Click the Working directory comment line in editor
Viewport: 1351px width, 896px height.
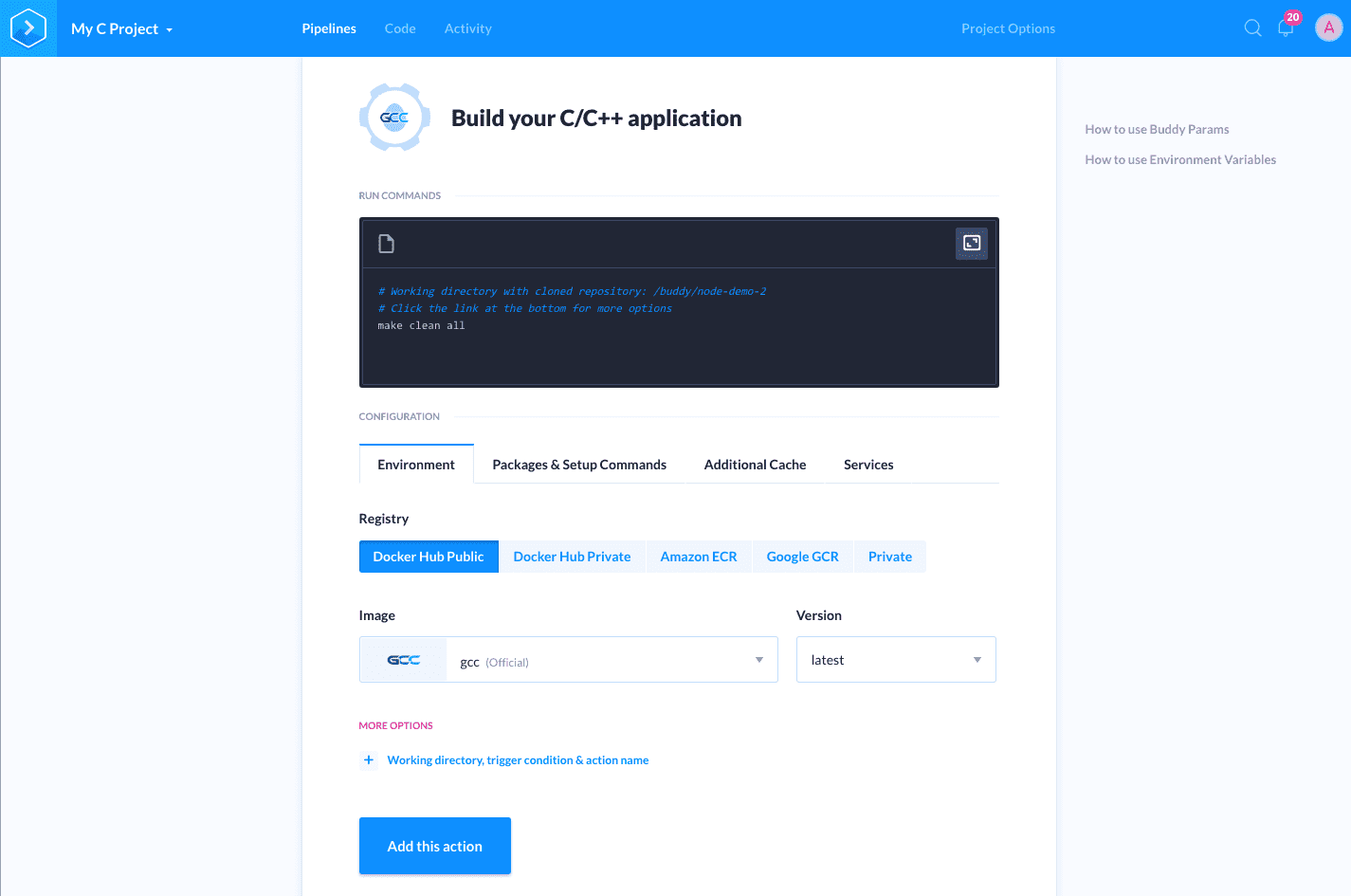(x=572, y=291)
